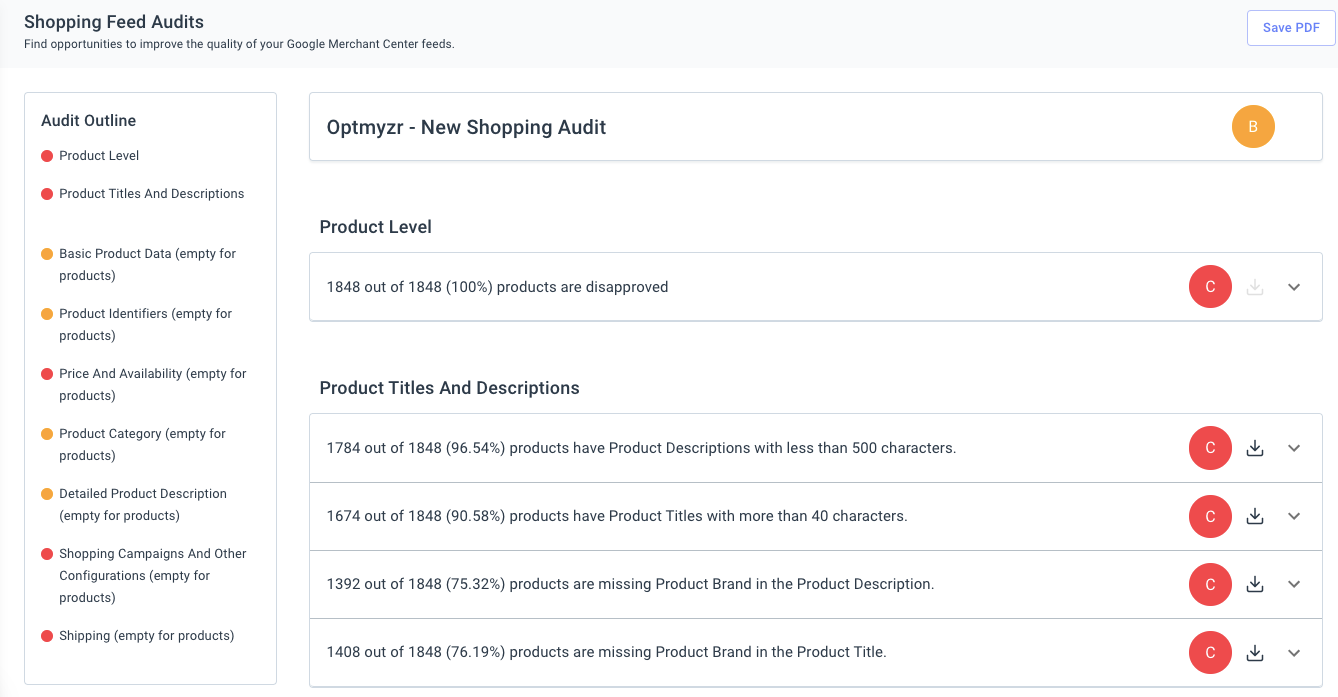
Task: Click C badge on missing brand in title row
Action: click(x=1210, y=652)
